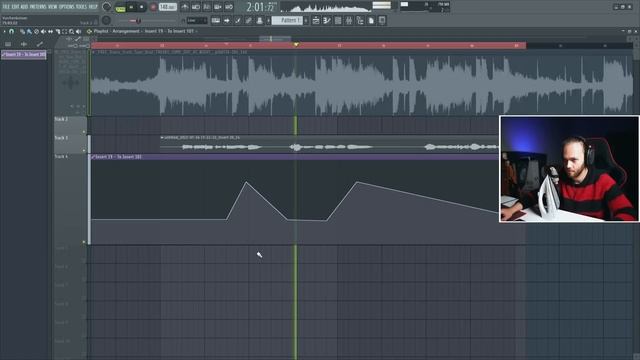This screenshot has height=360, width=640.
Task: Click the master pitch knob
Action: click(107, 20)
